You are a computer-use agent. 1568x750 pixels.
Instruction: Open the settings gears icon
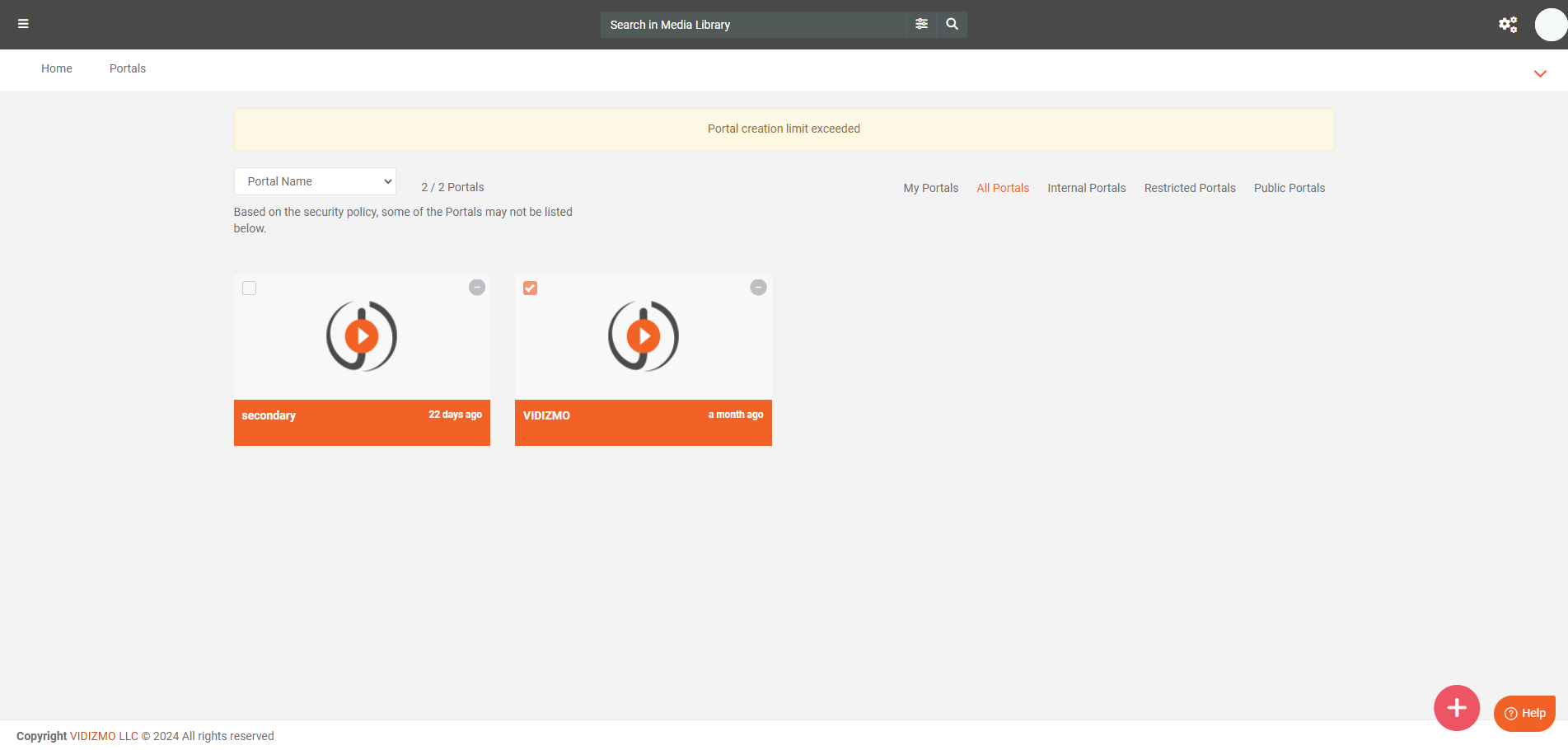pos(1508,25)
